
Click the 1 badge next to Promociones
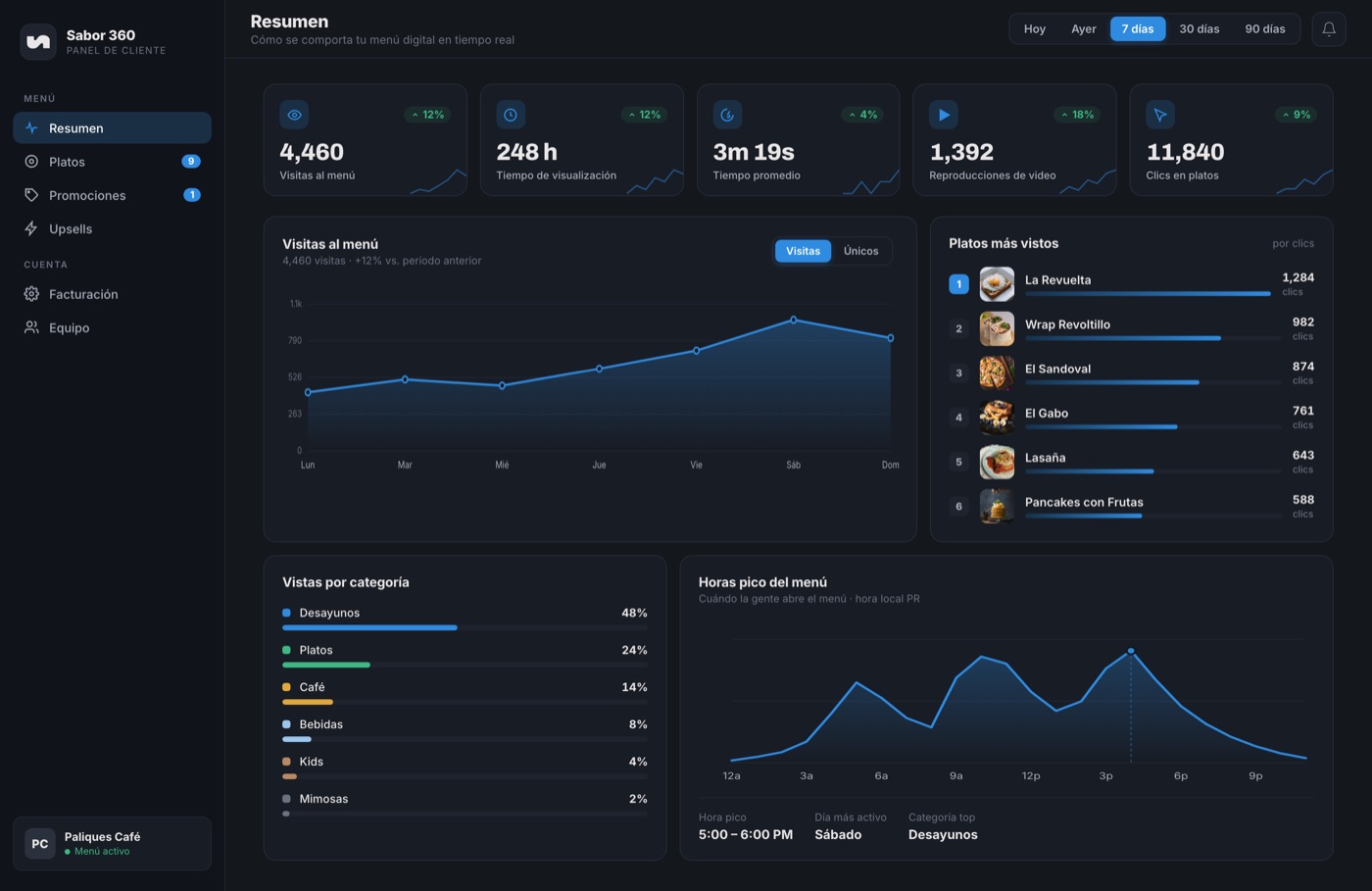point(192,194)
